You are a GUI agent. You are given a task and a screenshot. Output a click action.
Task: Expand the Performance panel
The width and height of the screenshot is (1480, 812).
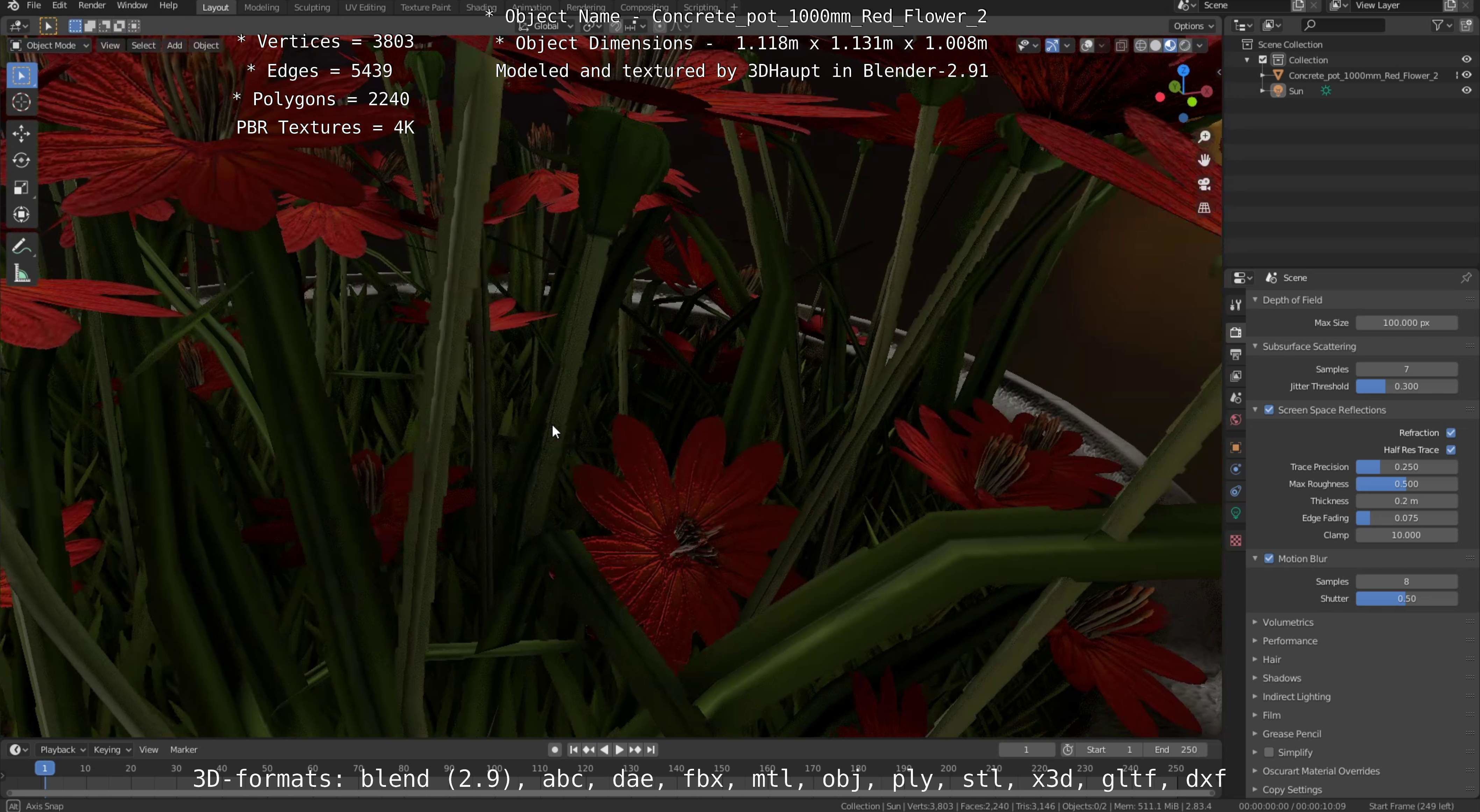coord(1255,641)
